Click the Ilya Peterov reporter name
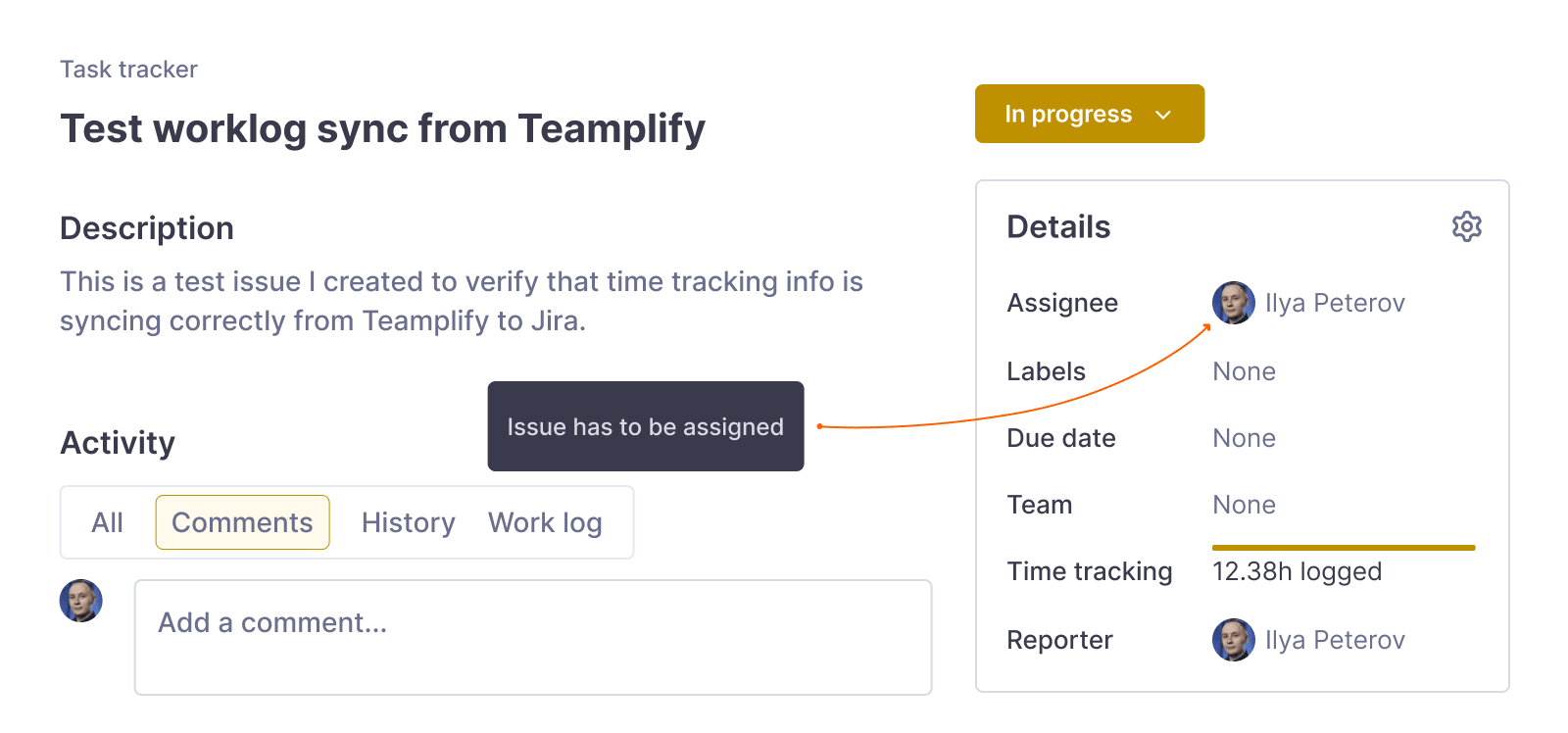 pyautogui.click(x=1335, y=640)
